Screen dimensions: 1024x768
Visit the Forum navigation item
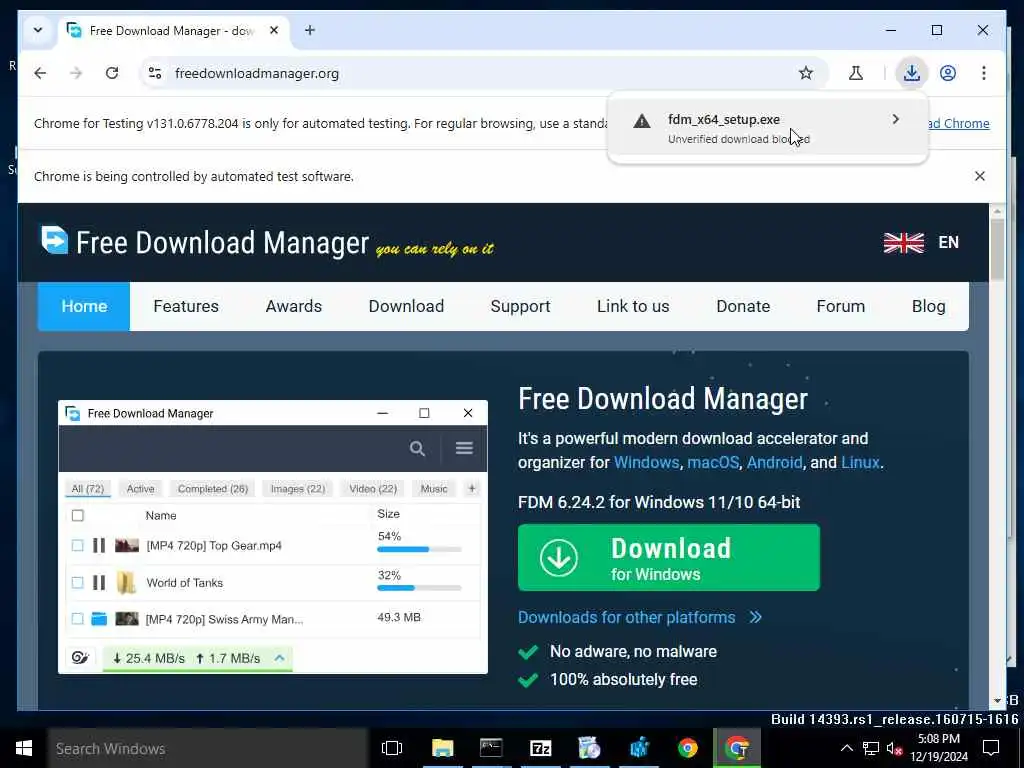pos(840,306)
